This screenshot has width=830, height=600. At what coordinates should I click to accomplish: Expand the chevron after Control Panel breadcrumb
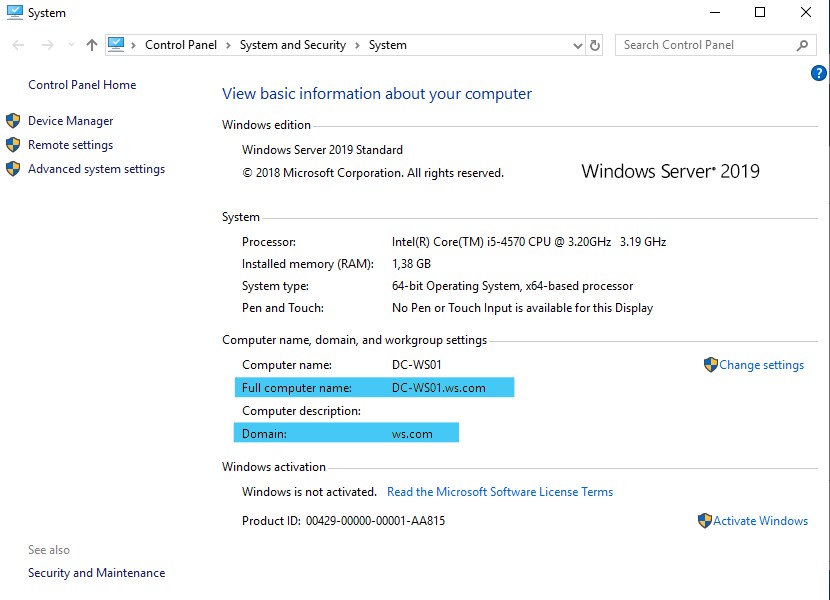pos(228,46)
